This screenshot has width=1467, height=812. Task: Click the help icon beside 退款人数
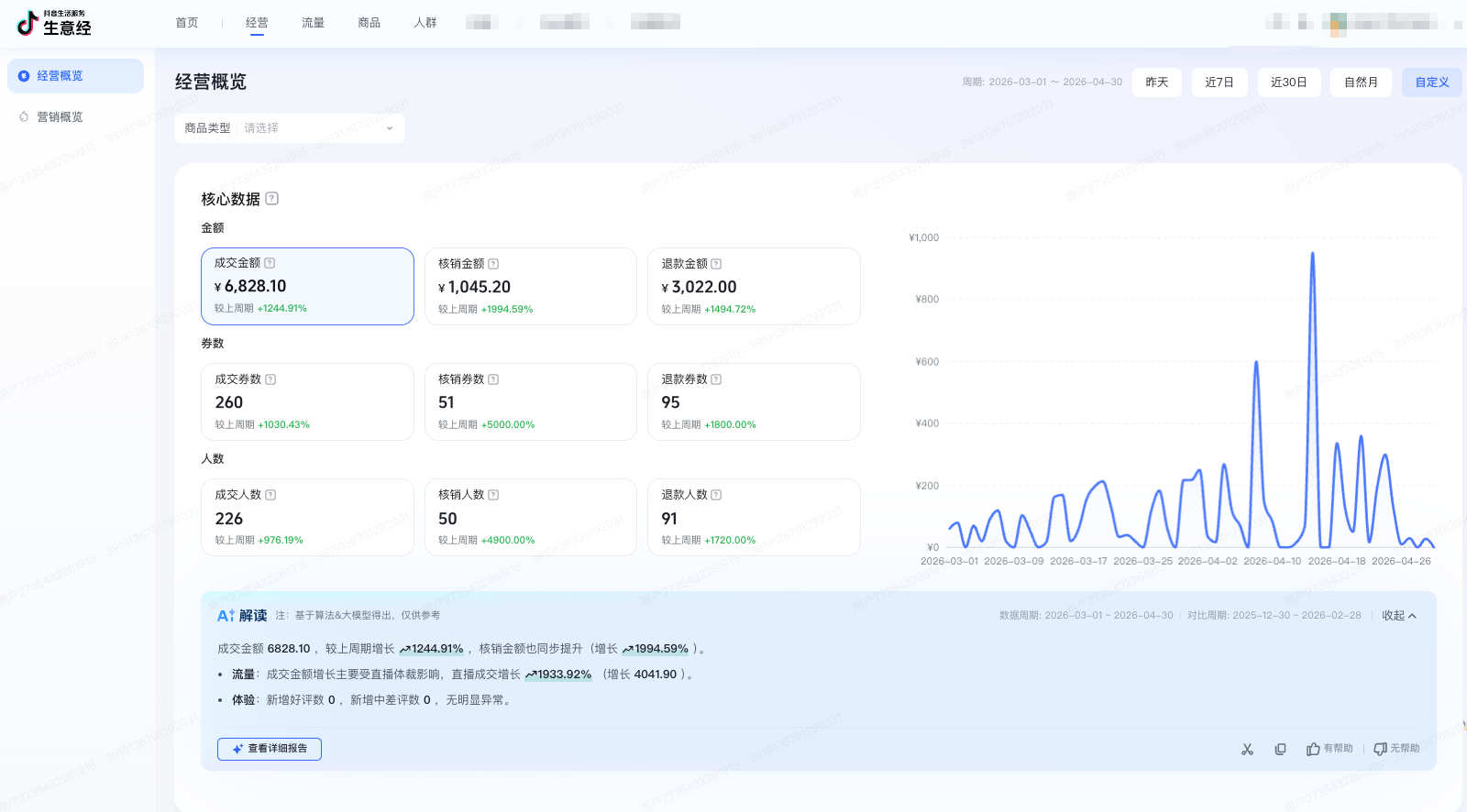[716, 495]
